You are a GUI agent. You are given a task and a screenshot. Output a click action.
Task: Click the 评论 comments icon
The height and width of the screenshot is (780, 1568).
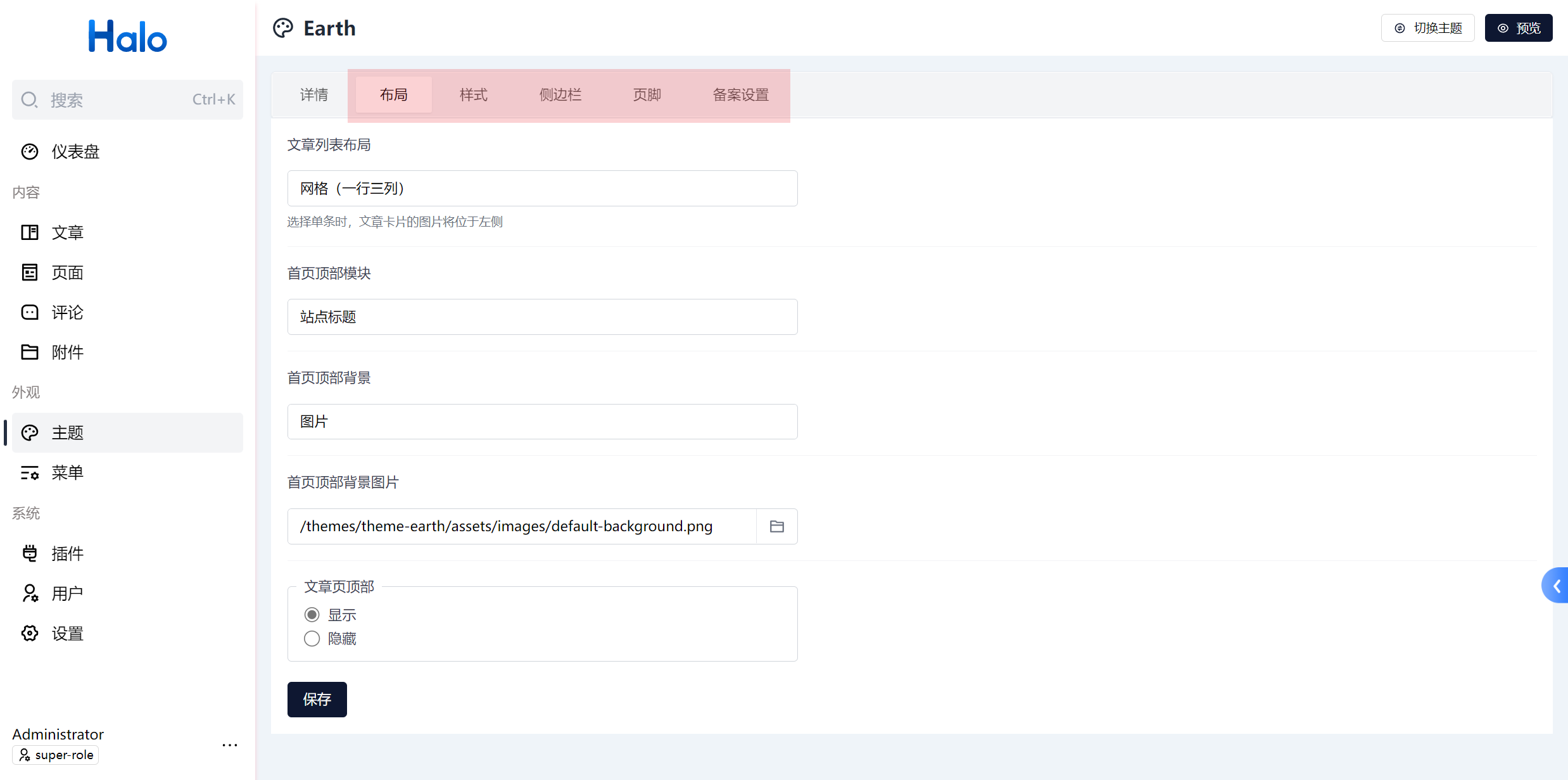tap(30, 312)
